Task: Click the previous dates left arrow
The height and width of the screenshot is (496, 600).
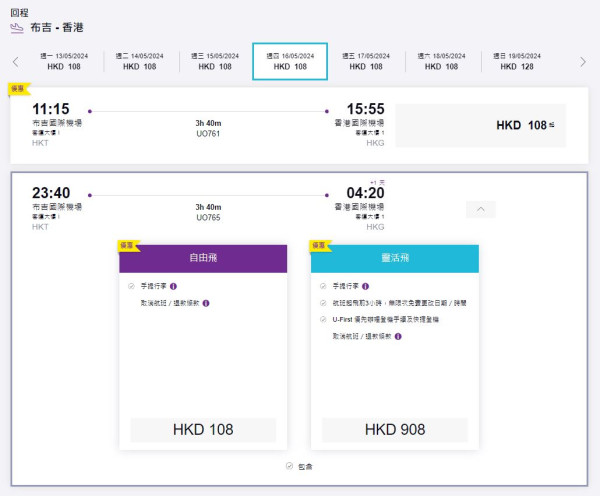Action: coord(15,62)
